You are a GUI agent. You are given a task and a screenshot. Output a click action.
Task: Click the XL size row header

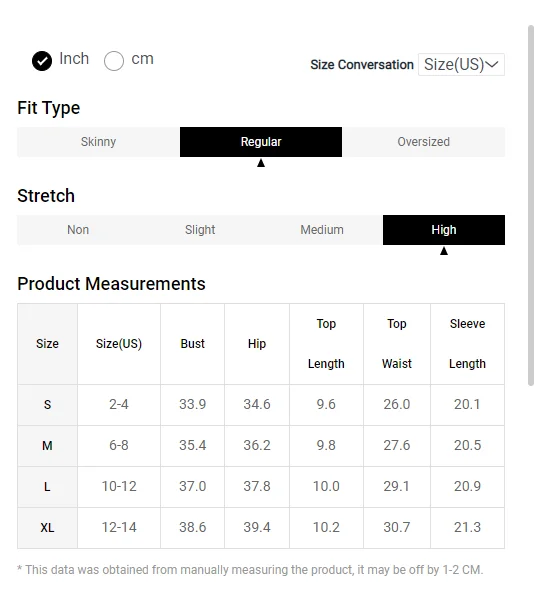pyautogui.click(x=47, y=527)
